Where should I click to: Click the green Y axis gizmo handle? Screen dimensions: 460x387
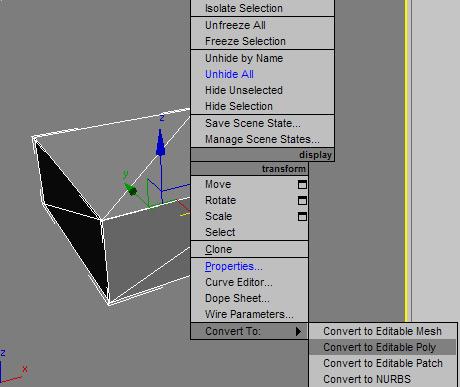click(130, 189)
